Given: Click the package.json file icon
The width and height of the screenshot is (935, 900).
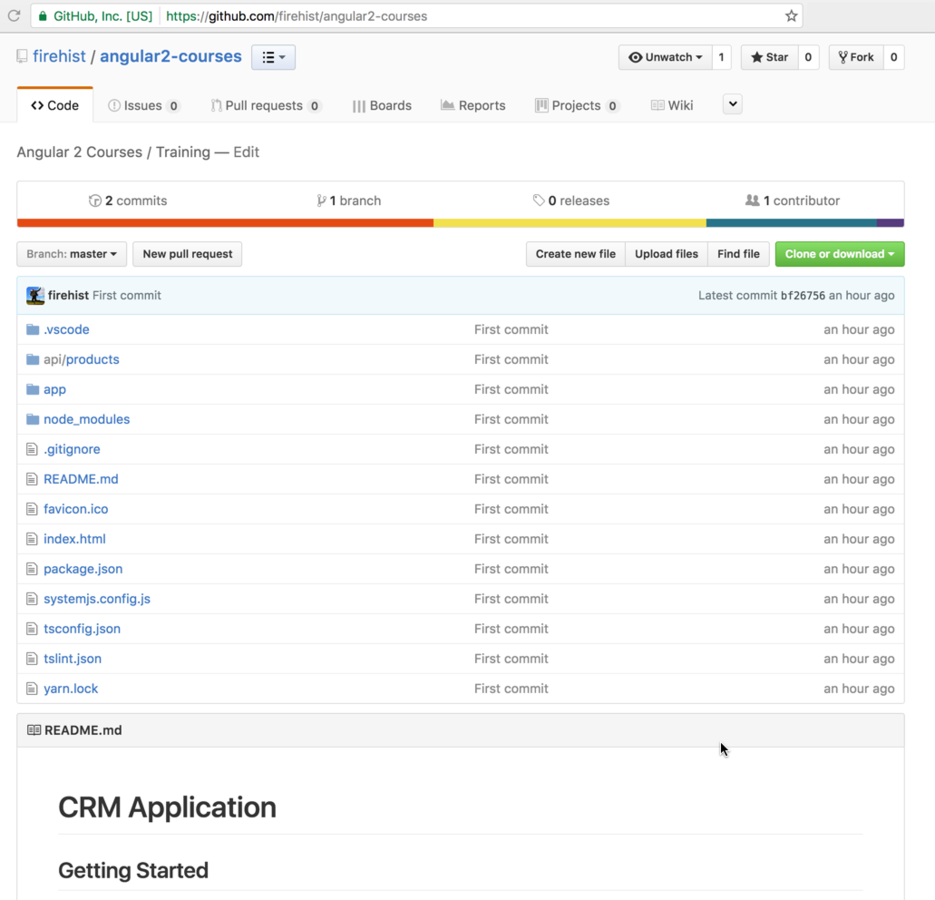Looking at the screenshot, I should pyautogui.click(x=32, y=568).
